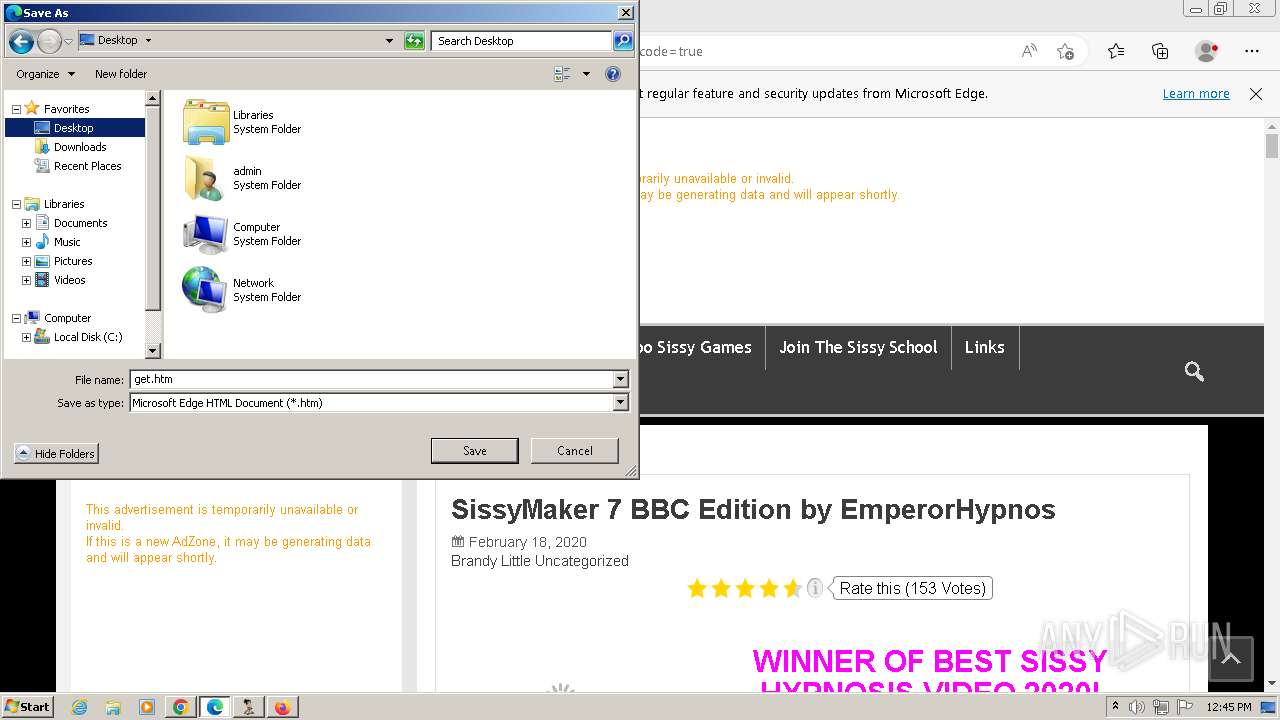Click New folder in toolbar

tap(121, 74)
